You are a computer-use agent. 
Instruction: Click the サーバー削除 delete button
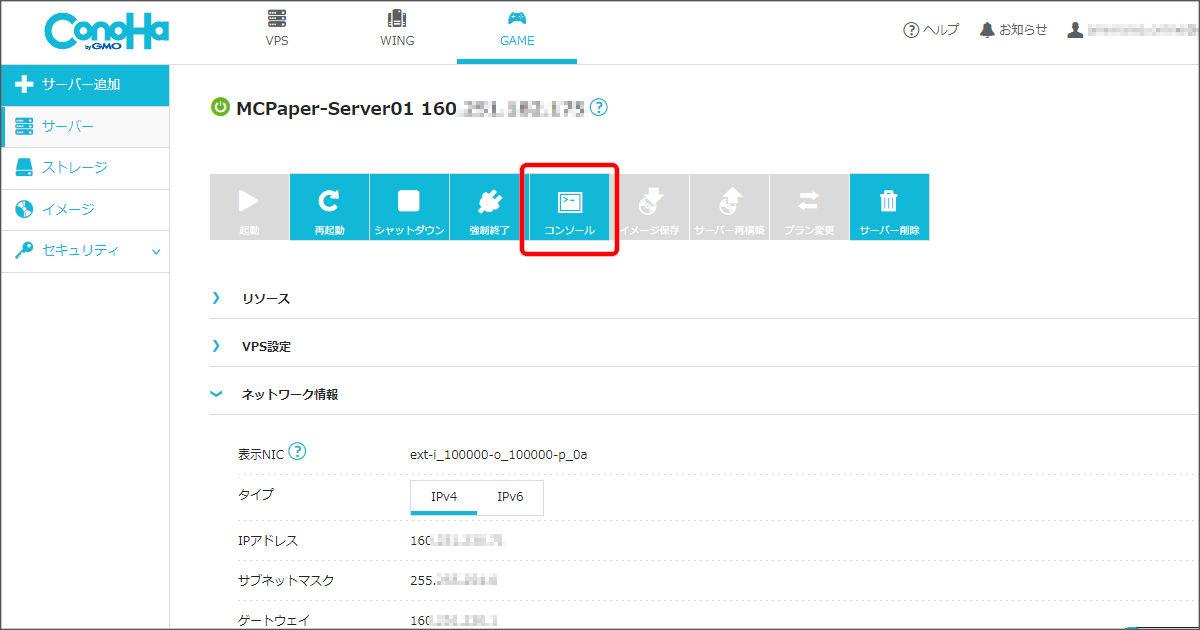coord(889,207)
